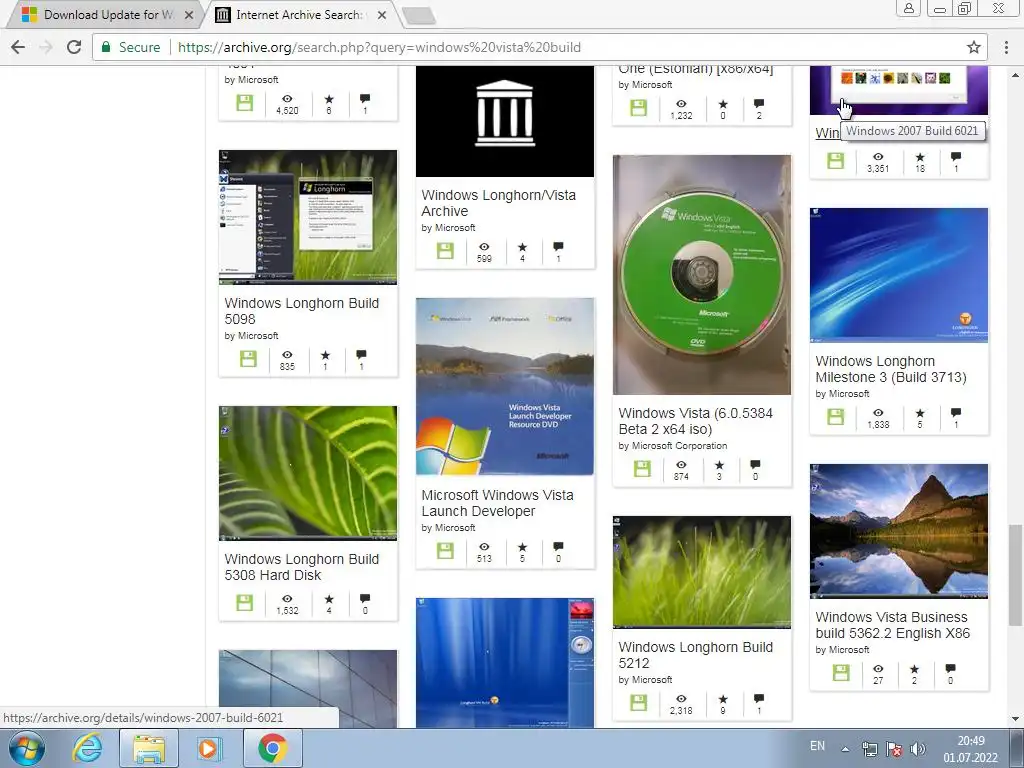1024x768 pixels.
Task: Open the Windows Longhorn Build 5098 thumbnail
Action: click(x=308, y=217)
